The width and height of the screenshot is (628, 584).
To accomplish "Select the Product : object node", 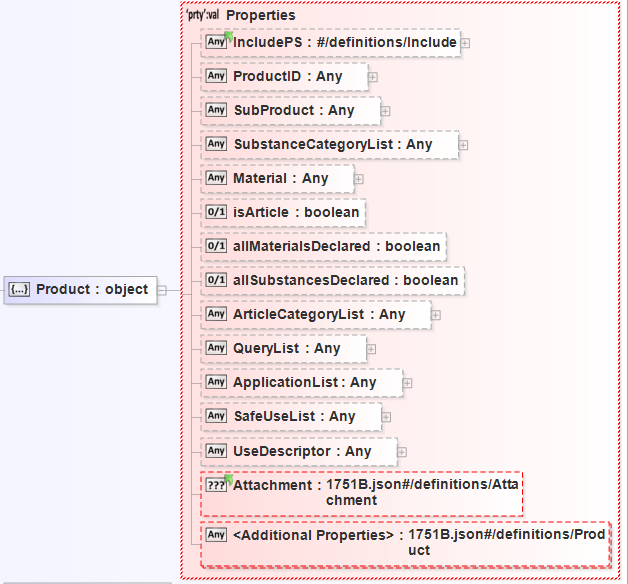I will tap(90, 290).
